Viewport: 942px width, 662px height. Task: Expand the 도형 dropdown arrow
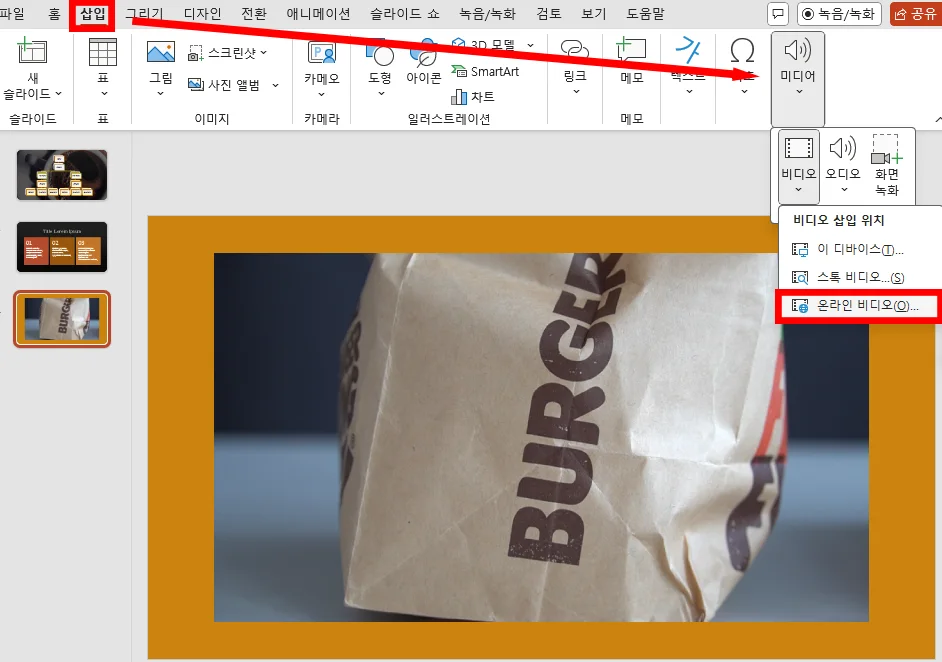pos(381,94)
